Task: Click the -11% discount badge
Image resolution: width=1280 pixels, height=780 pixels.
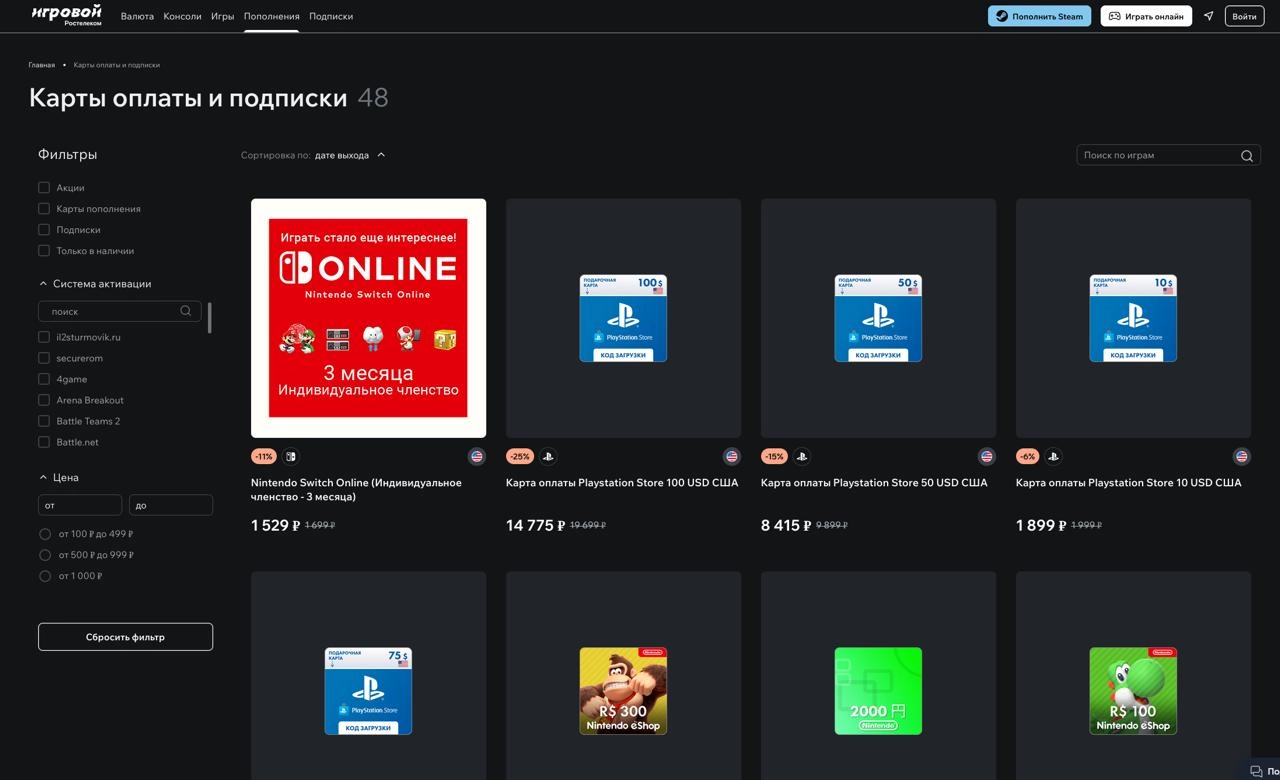Action: click(264, 456)
